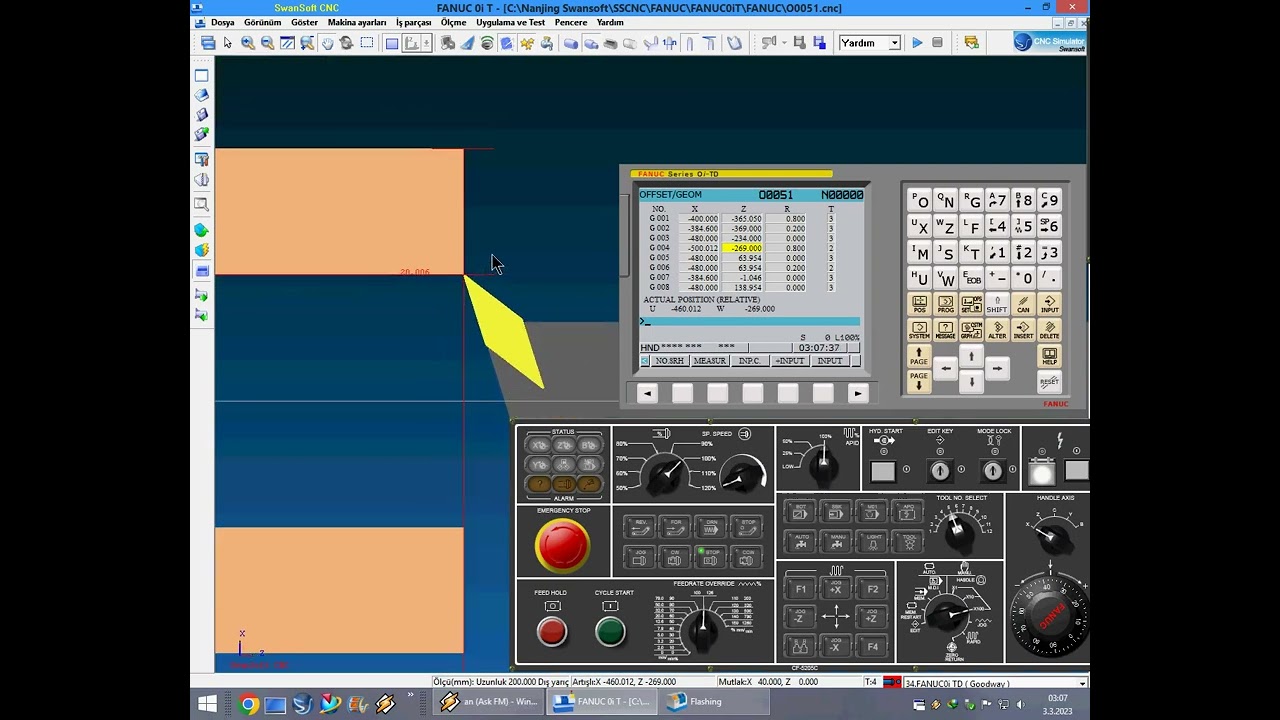Open the Dosya menu
The image size is (1280, 720).
[x=222, y=22]
